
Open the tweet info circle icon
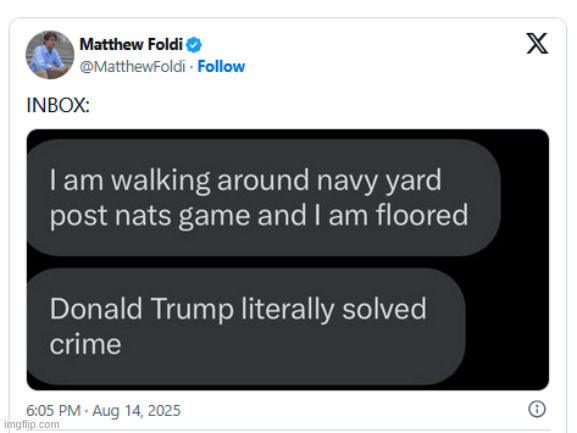pos(537,409)
